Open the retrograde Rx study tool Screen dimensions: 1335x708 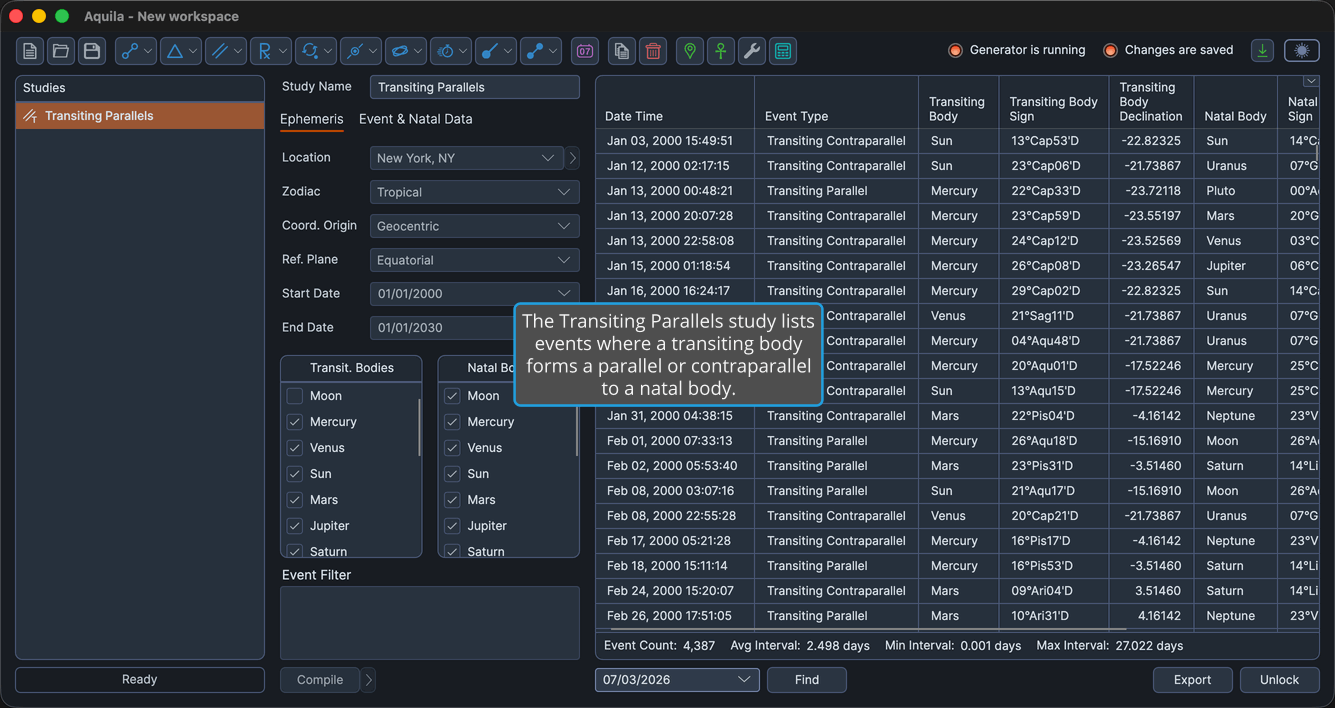click(x=271, y=51)
